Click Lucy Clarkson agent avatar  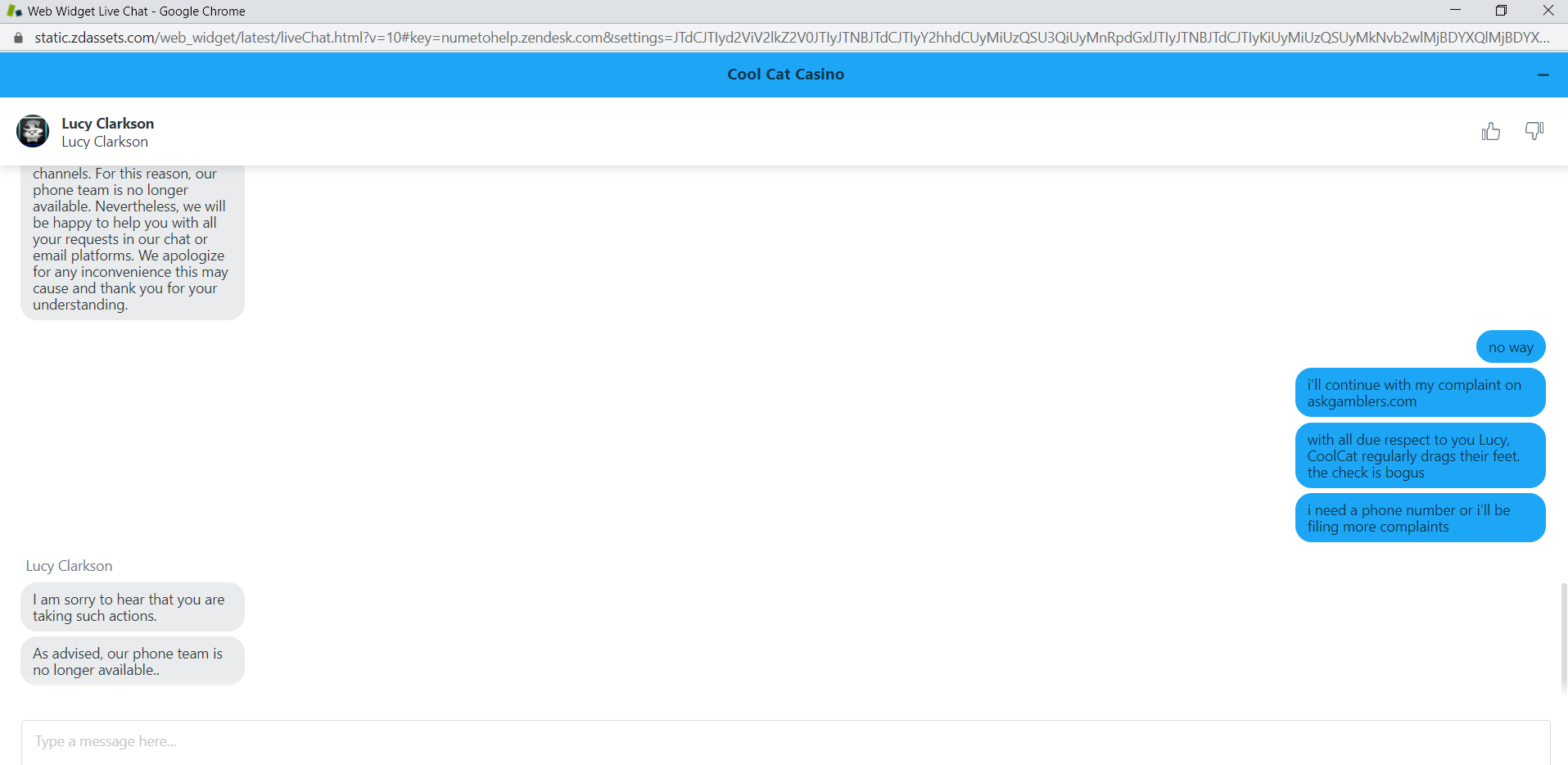33,131
